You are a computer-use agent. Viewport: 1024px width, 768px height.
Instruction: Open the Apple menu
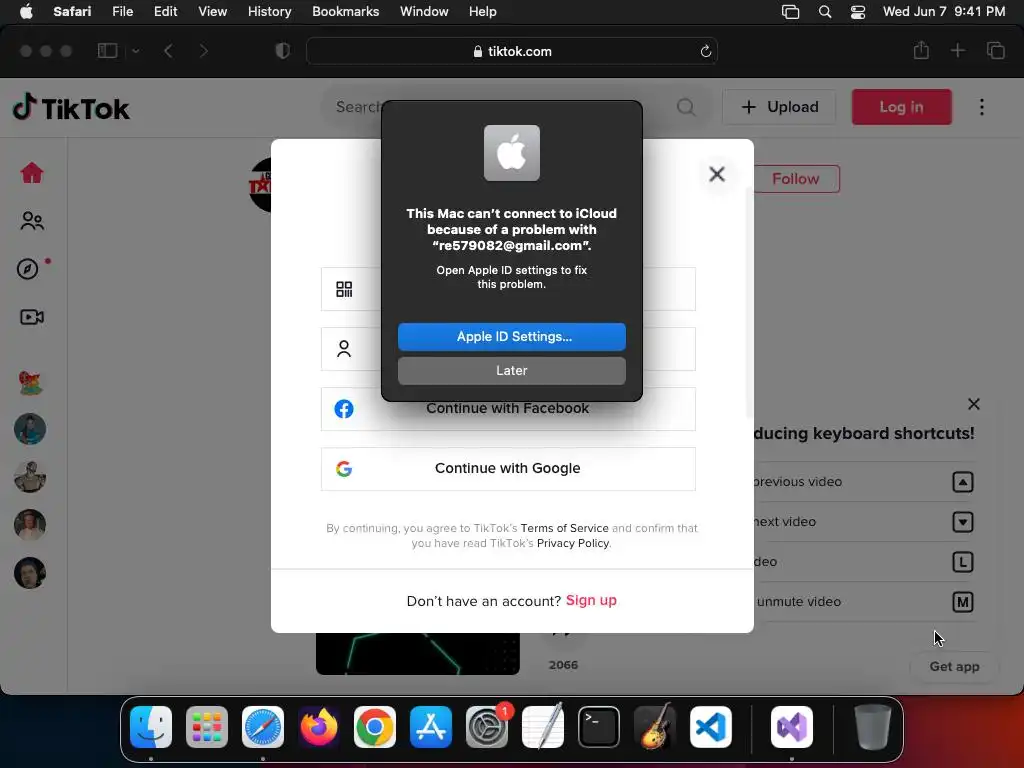pyautogui.click(x=26, y=12)
